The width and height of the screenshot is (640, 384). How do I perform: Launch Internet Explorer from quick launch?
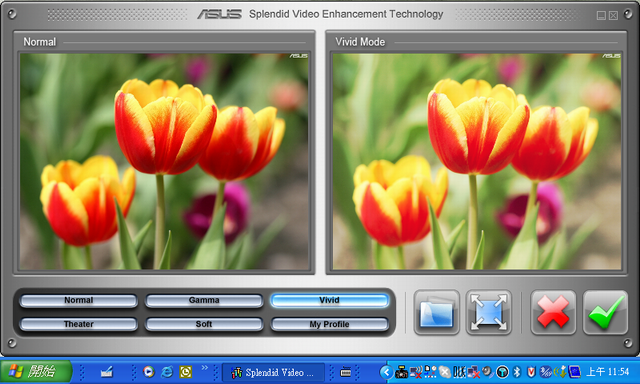167,371
